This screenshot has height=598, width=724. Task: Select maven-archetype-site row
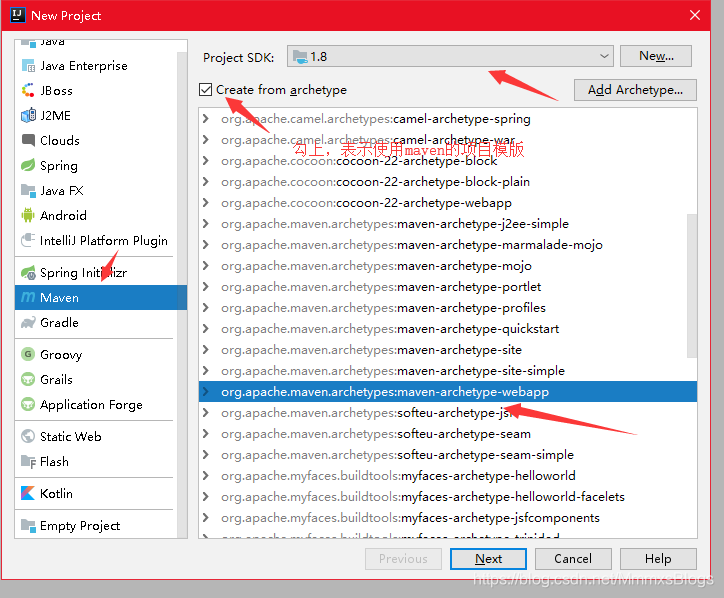click(447, 350)
